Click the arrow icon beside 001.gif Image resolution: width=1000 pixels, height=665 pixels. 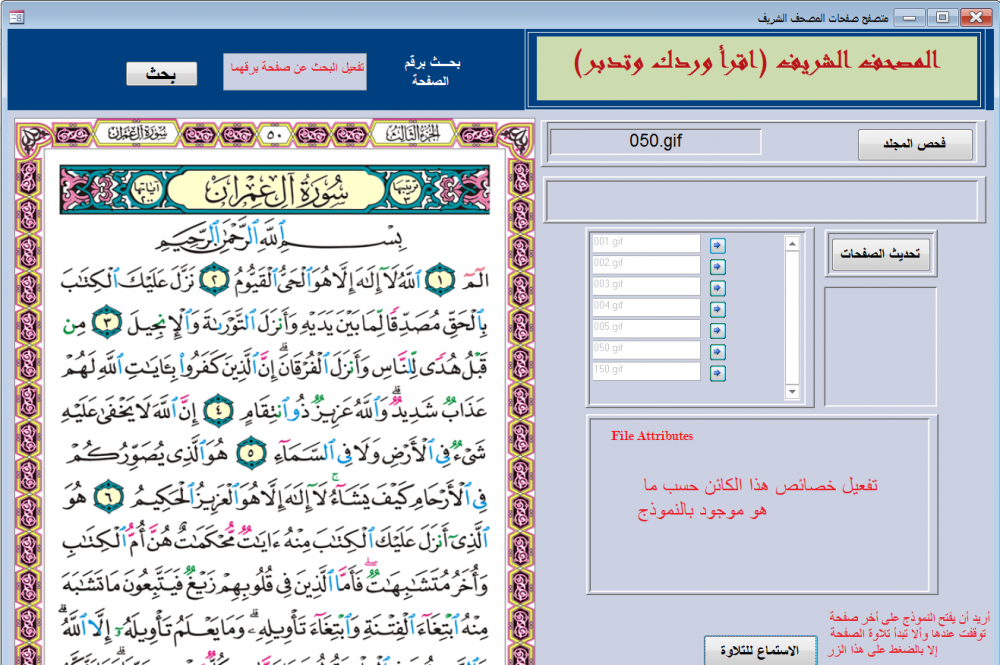tap(717, 245)
